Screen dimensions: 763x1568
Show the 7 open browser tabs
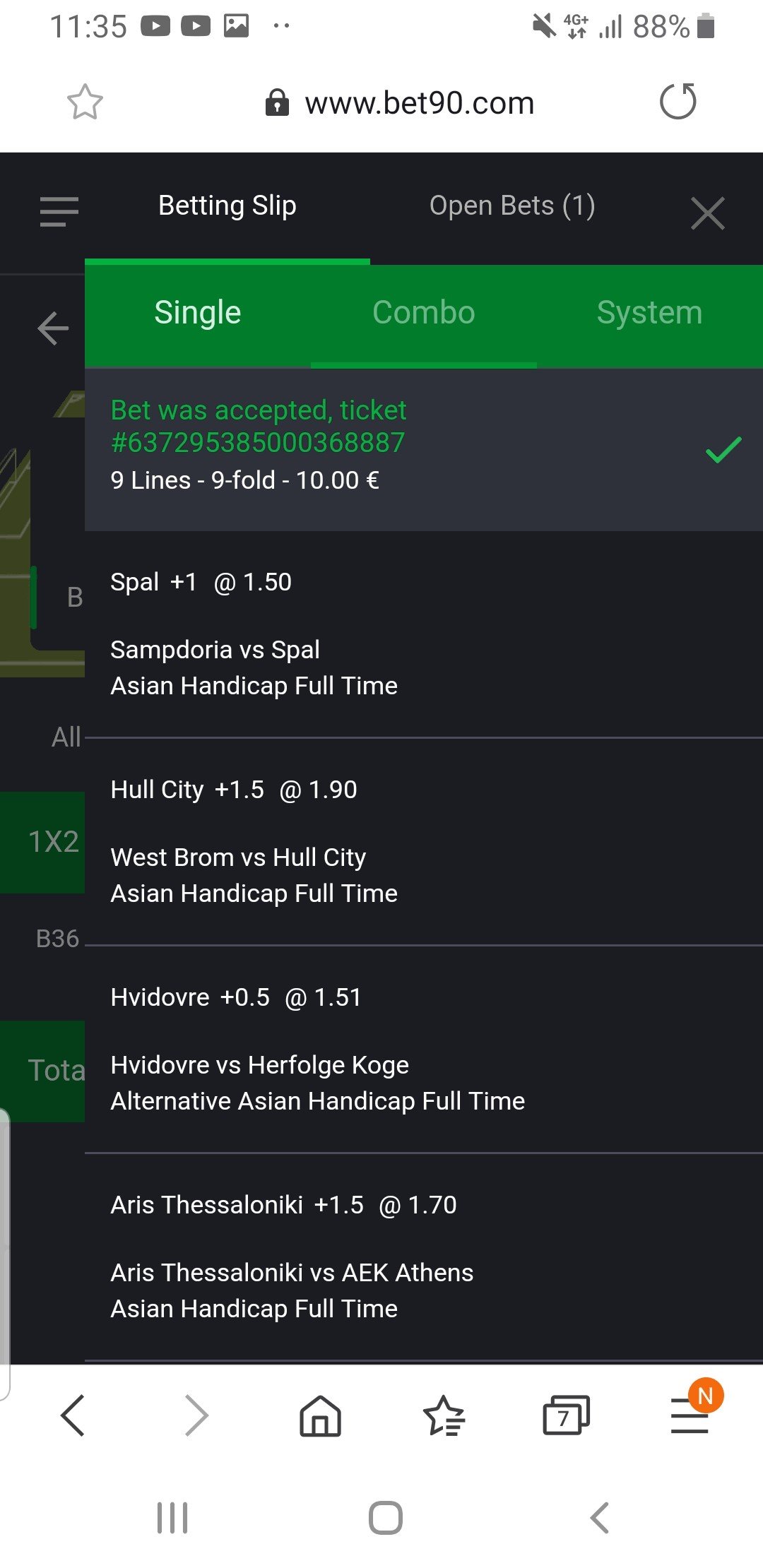(566, 1416)
